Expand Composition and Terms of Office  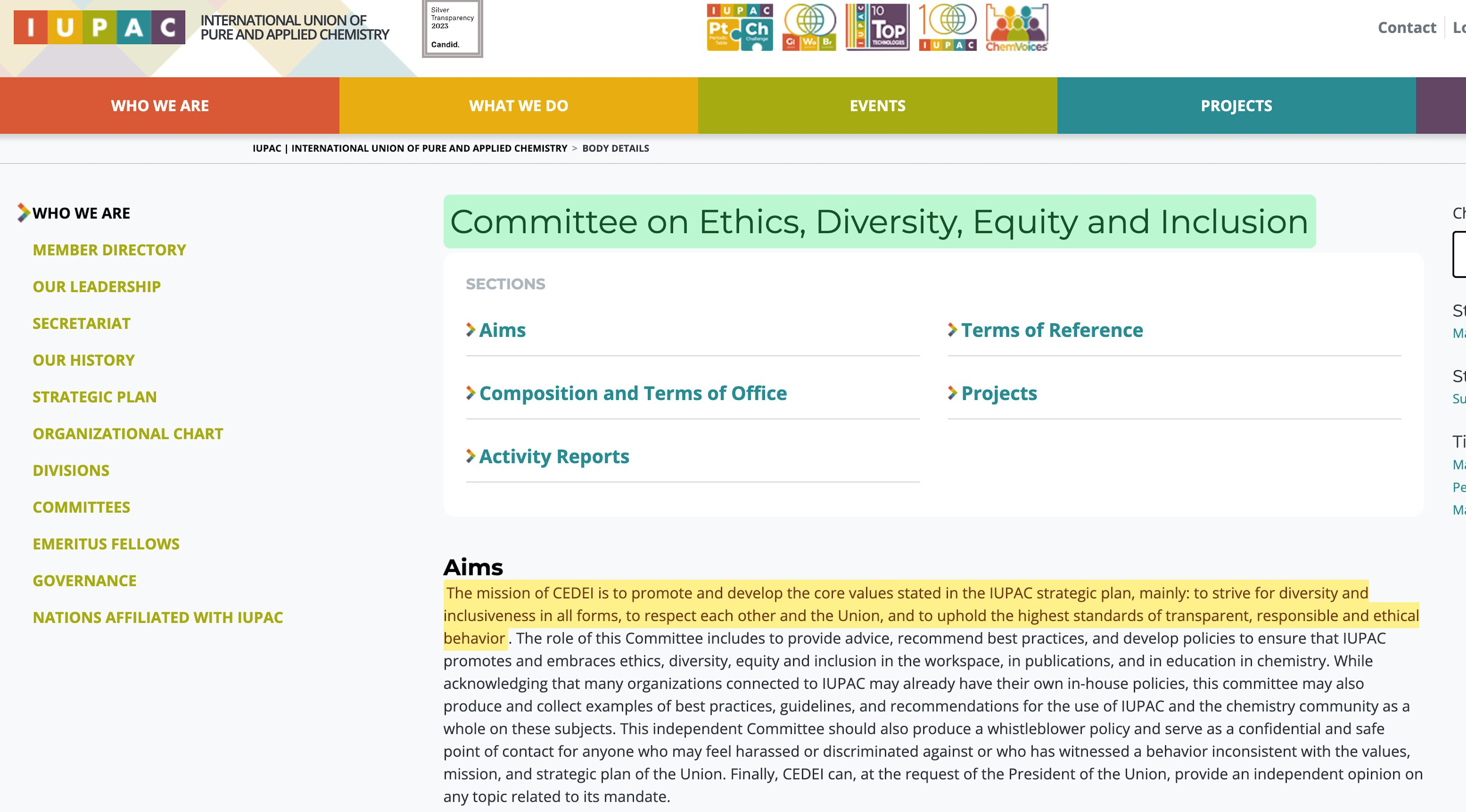click(632, 393)
